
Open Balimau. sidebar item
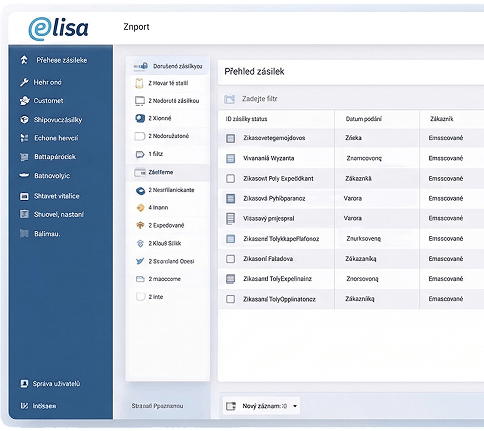tap(47, 234)
